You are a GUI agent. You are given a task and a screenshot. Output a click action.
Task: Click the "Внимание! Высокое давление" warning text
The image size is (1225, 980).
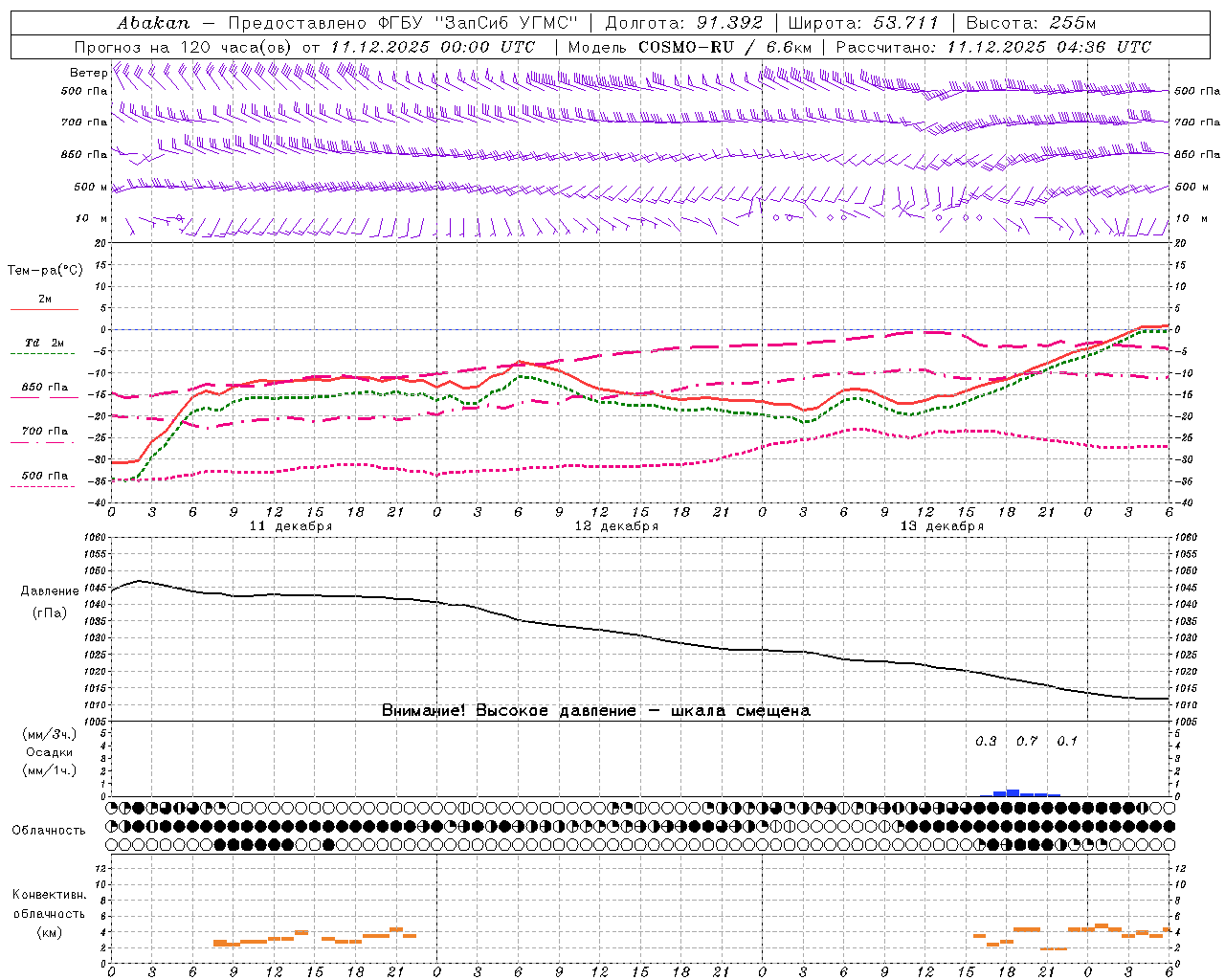tap(508, 710)
